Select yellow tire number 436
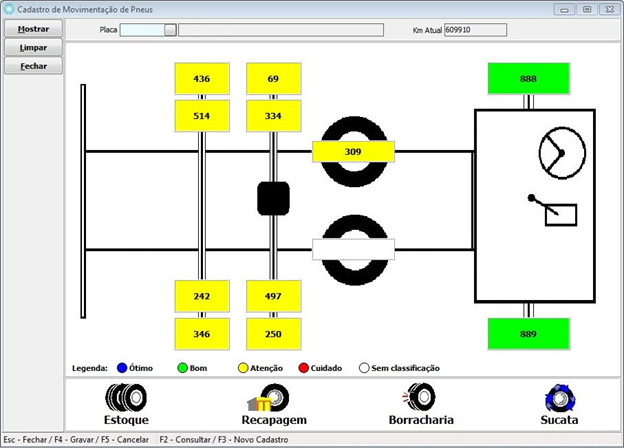Image resolution: width=624 pixels, height=448 pixels. [x=202, y=79]
